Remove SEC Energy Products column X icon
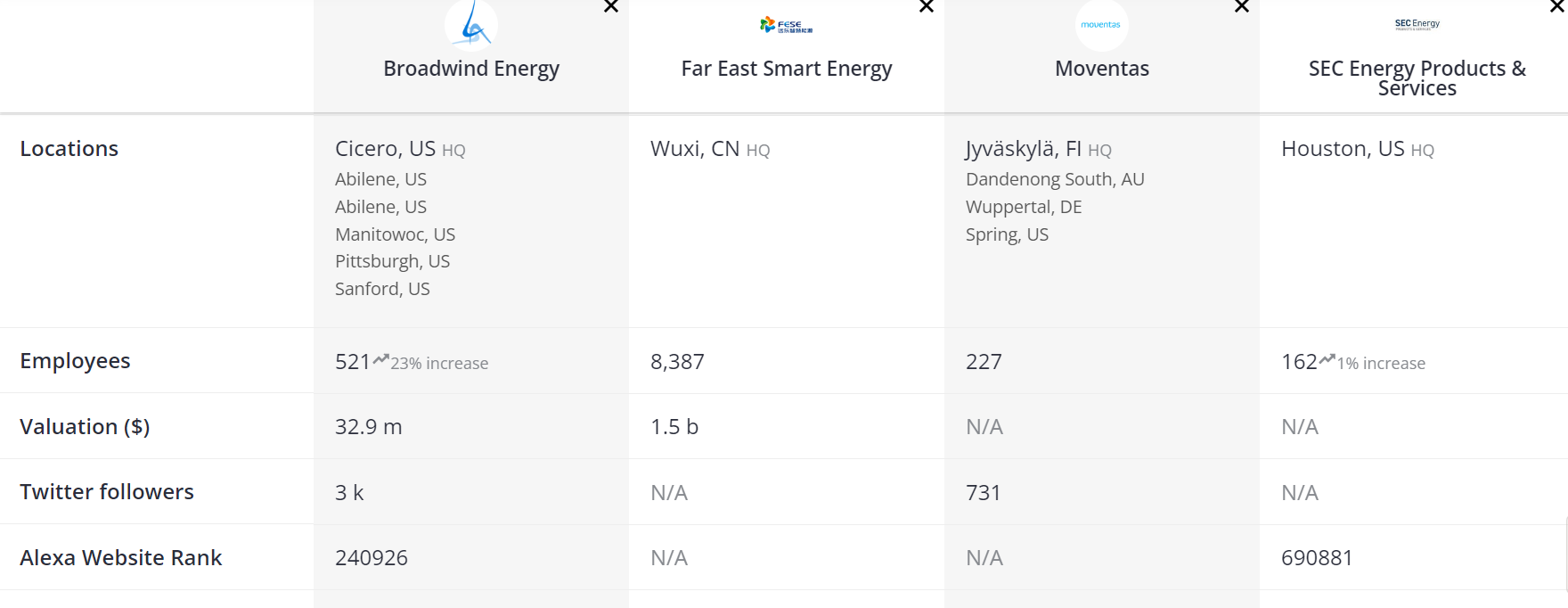 point(1557,6)
